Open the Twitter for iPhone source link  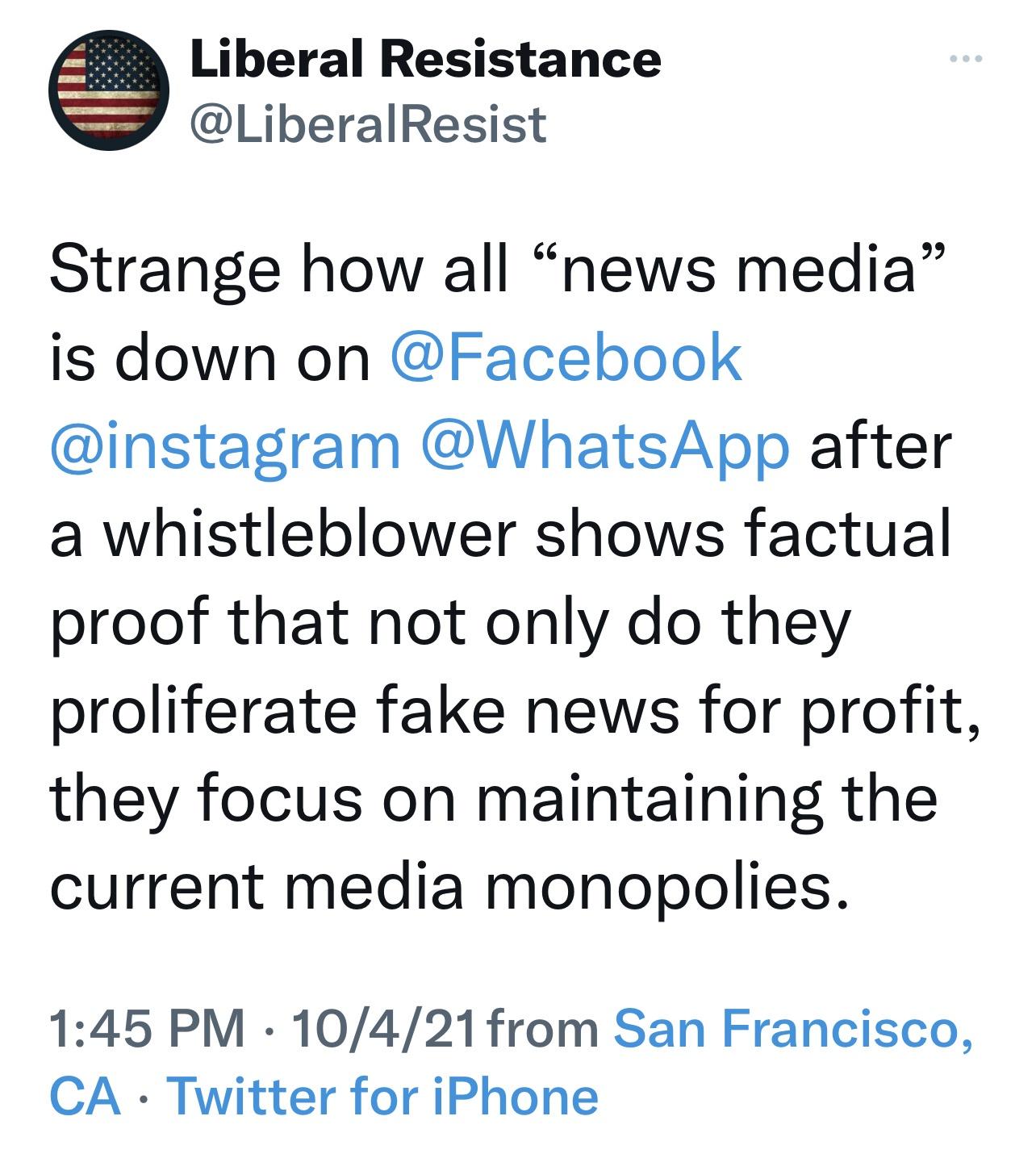pyautogui.click(x=382, y=1097)
